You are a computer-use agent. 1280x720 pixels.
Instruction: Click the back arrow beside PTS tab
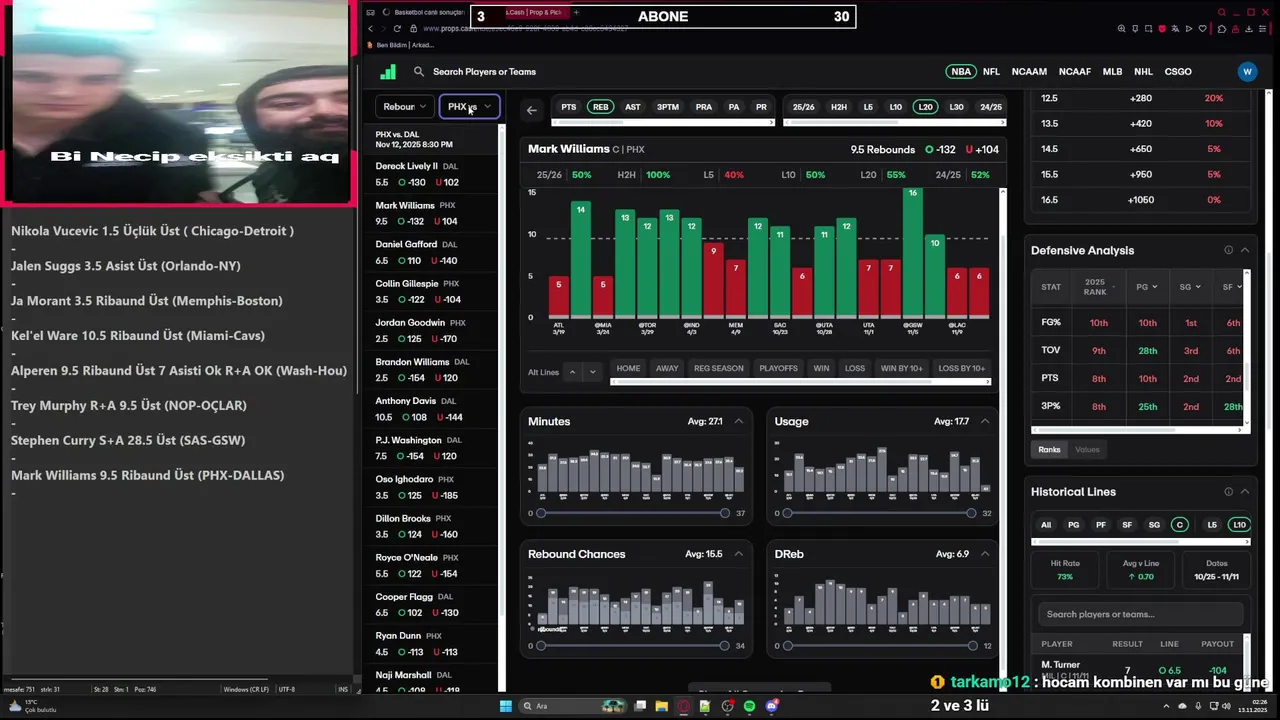(532, 110)
